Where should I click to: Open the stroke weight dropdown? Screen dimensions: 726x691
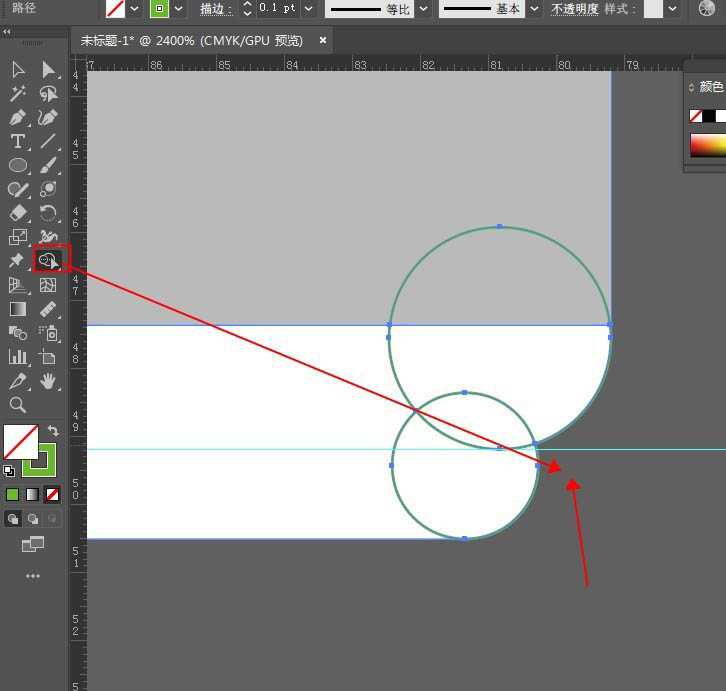[x=308, y=9]
